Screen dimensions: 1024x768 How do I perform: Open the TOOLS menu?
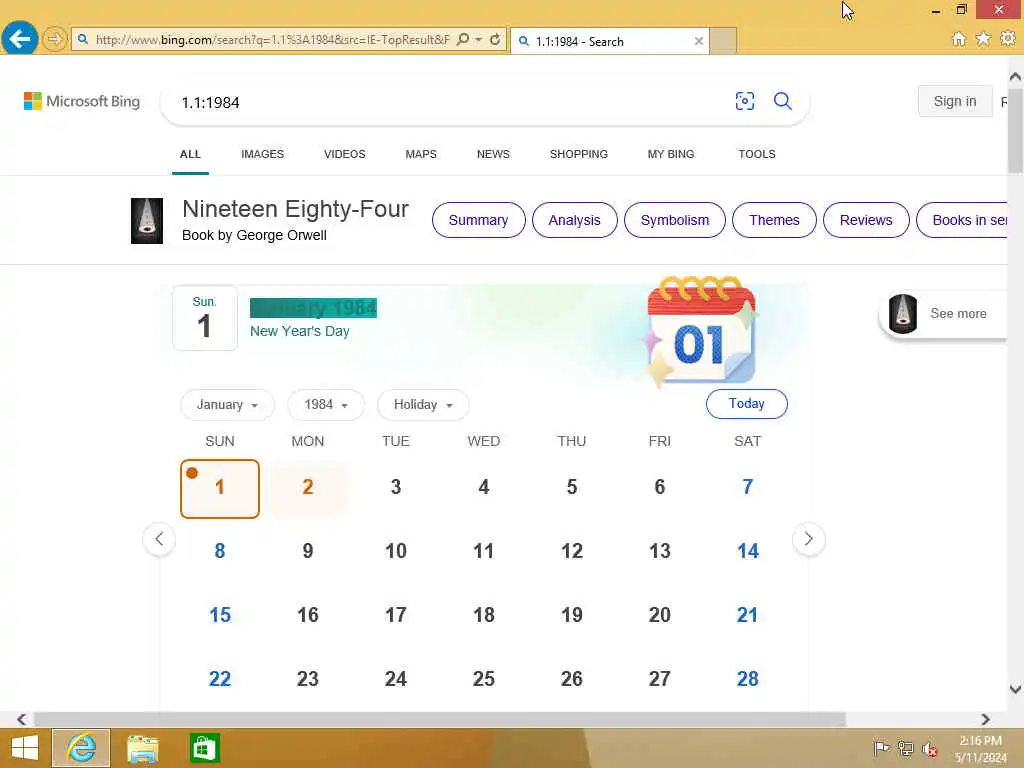point(757,154)
